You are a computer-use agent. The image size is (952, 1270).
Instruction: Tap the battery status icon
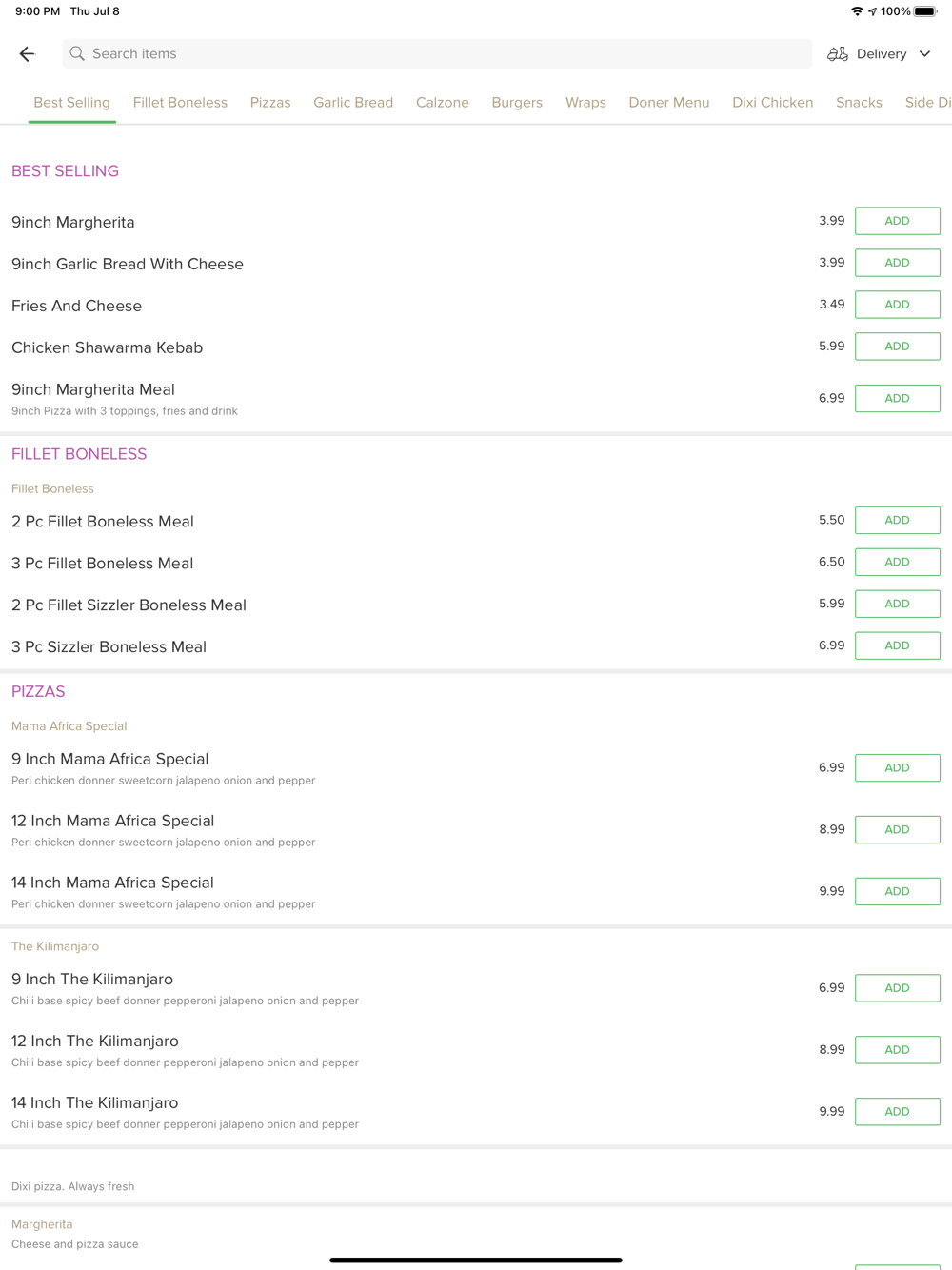coord(925,11)
